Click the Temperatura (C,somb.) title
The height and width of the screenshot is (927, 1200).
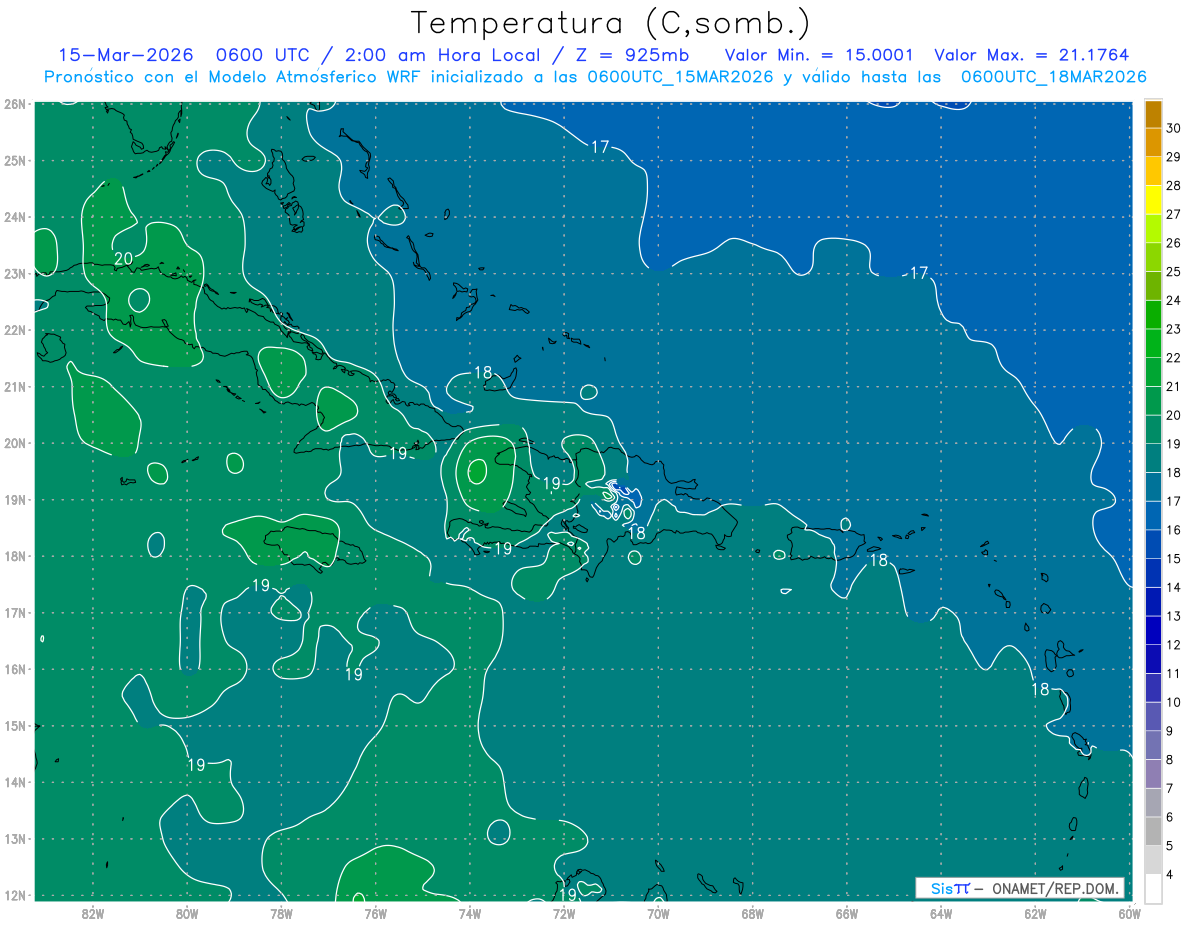[610, 22]
